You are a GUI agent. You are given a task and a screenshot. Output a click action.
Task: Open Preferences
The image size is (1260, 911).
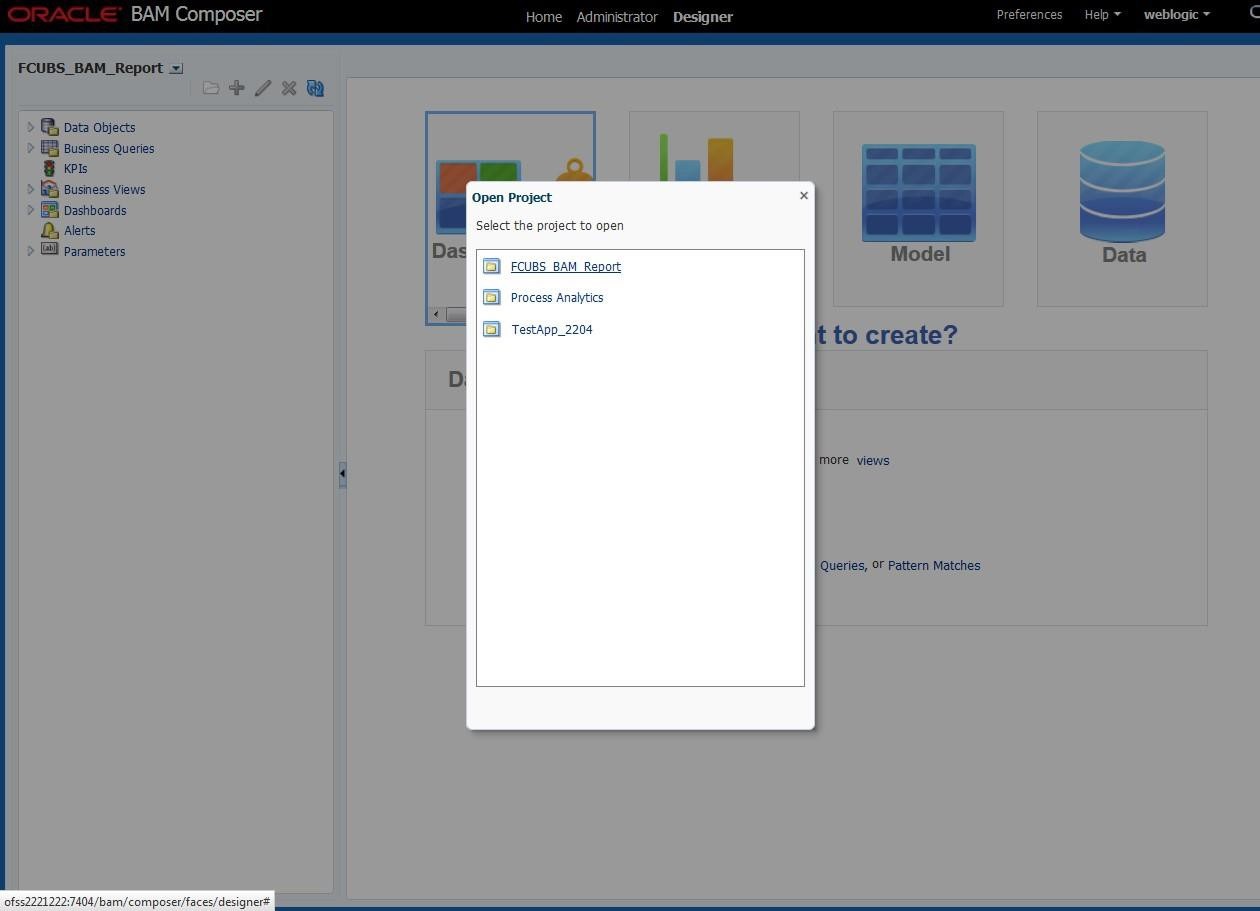[x=1029, y=15]
